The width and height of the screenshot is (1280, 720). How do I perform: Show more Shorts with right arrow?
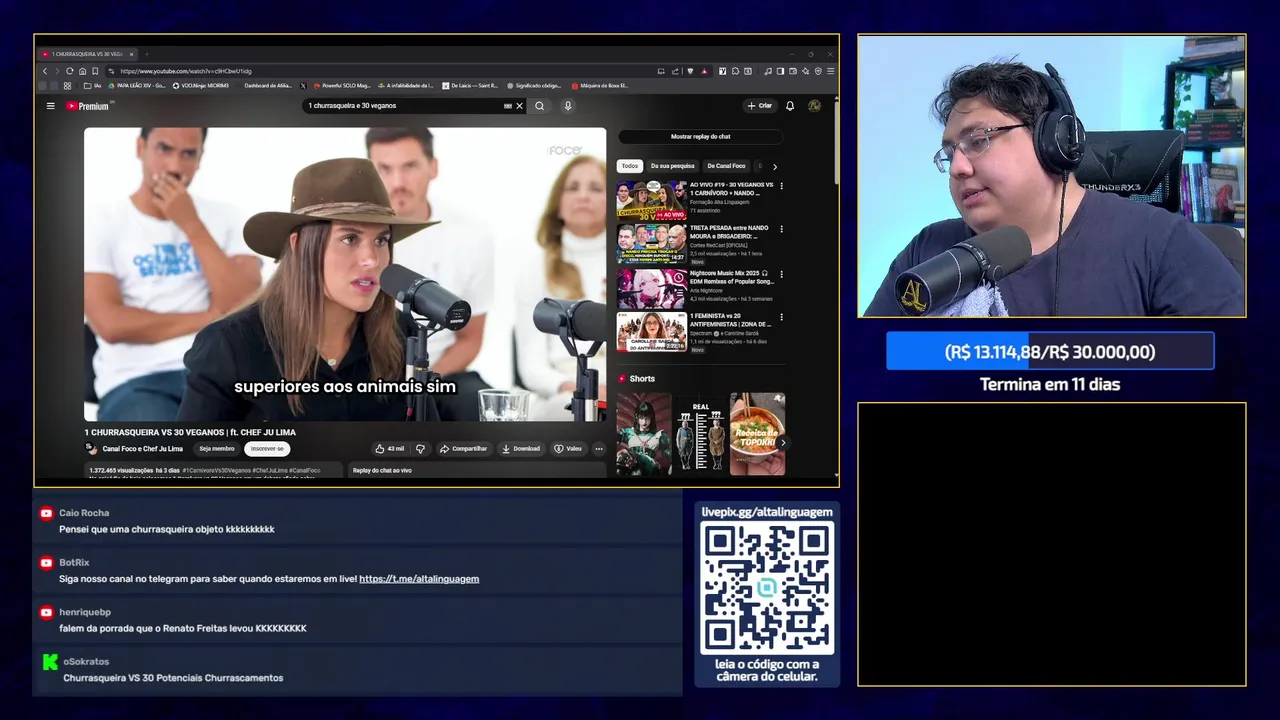pyautogui.click(x=783, y=443)
